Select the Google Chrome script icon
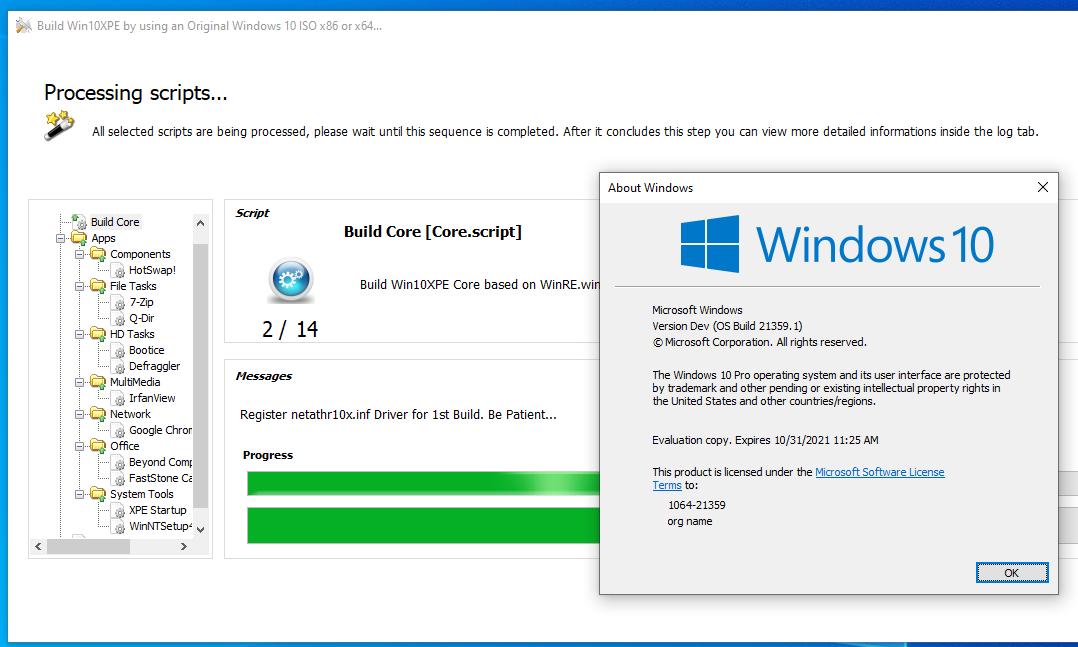 point(118,430)
